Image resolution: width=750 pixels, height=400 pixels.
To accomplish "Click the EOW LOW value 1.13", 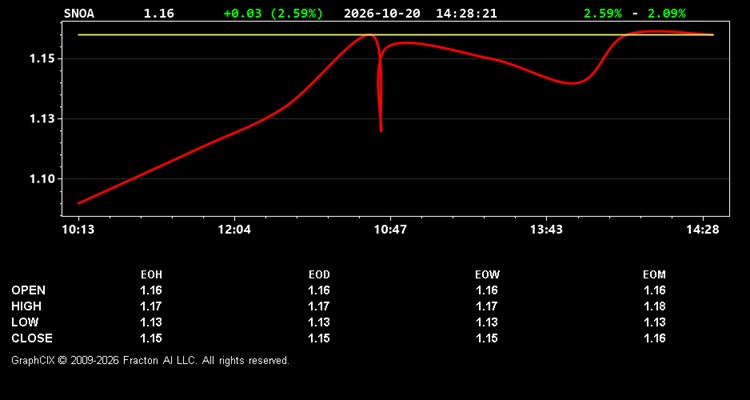I will (x=487, y=322).
